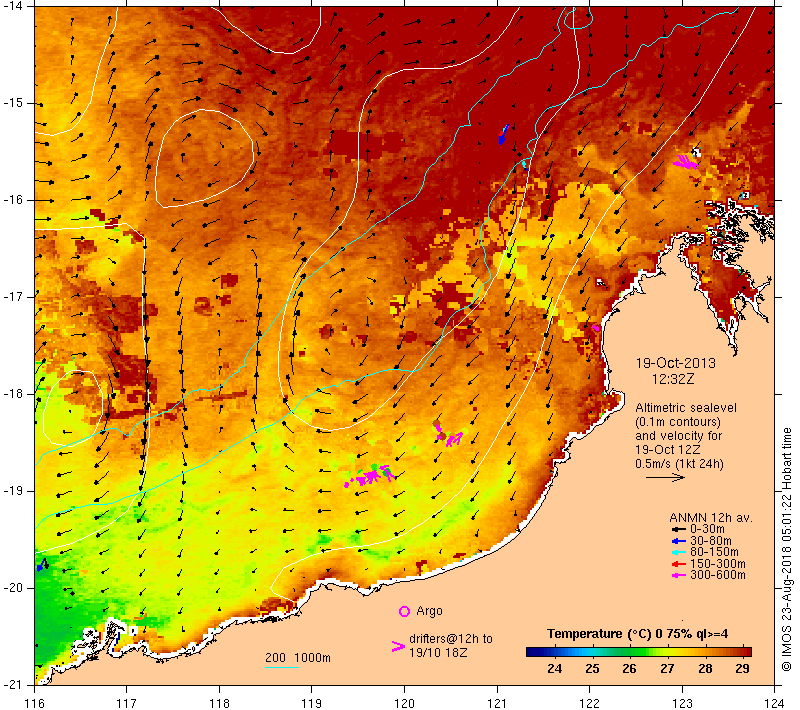Click the -21 latitude axis label
Screen dimensions: 800x710
(x=13, y=685)
